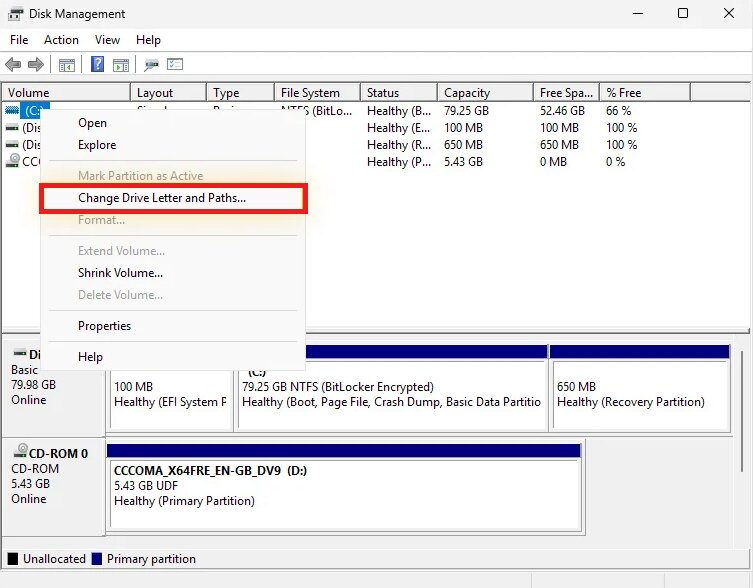Click the CD-ROM 0 disc icon
The width and height of the screenshot is (753, 588).
click(21, 451)
